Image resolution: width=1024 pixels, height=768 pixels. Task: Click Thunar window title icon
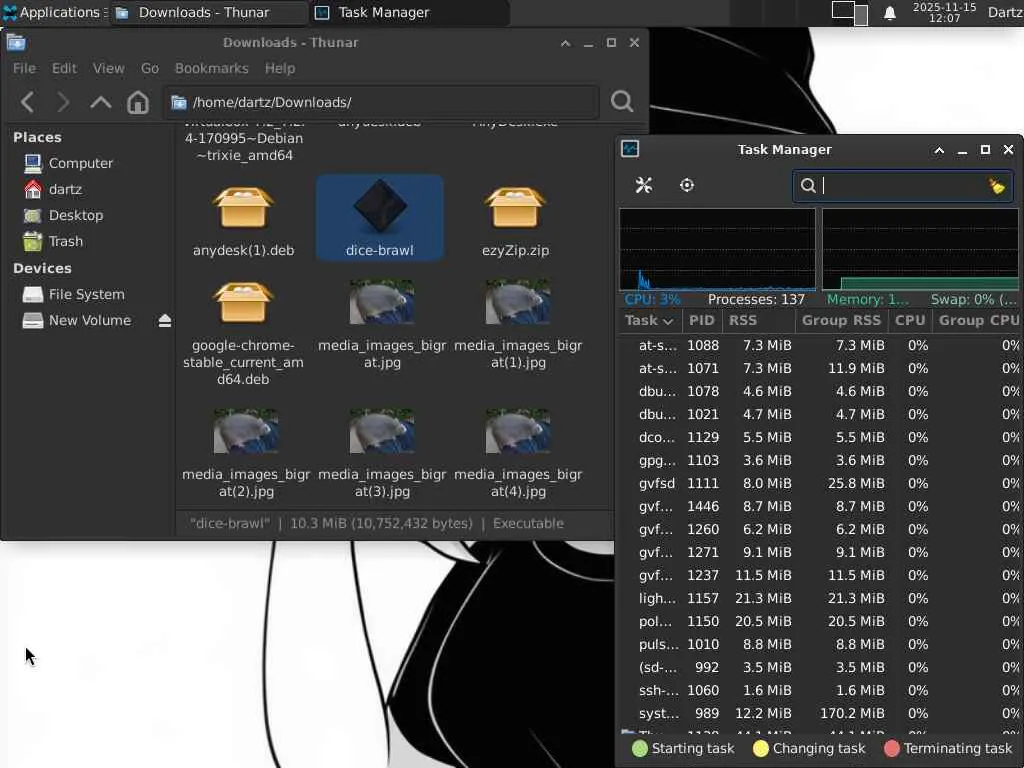16,42
